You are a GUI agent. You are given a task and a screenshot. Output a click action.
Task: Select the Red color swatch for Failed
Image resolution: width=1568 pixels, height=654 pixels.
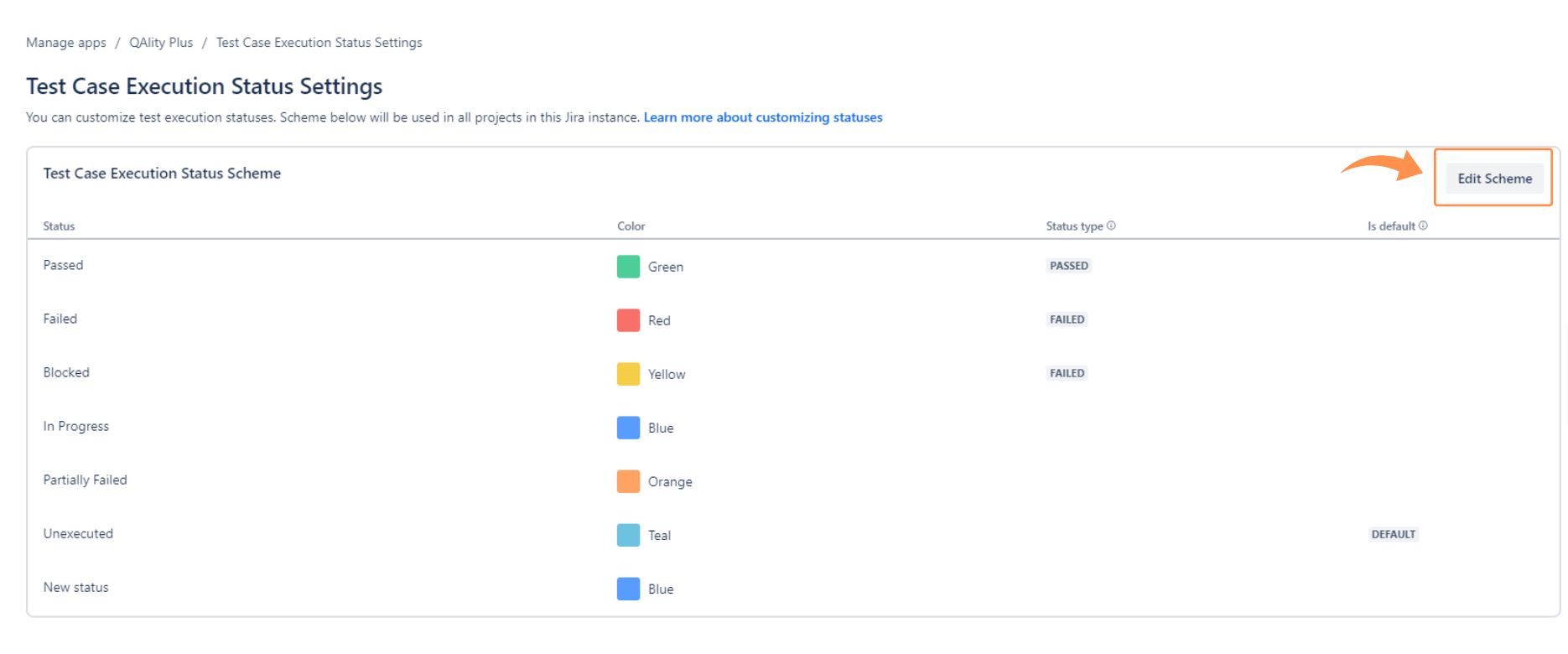(x=628, y=320)
